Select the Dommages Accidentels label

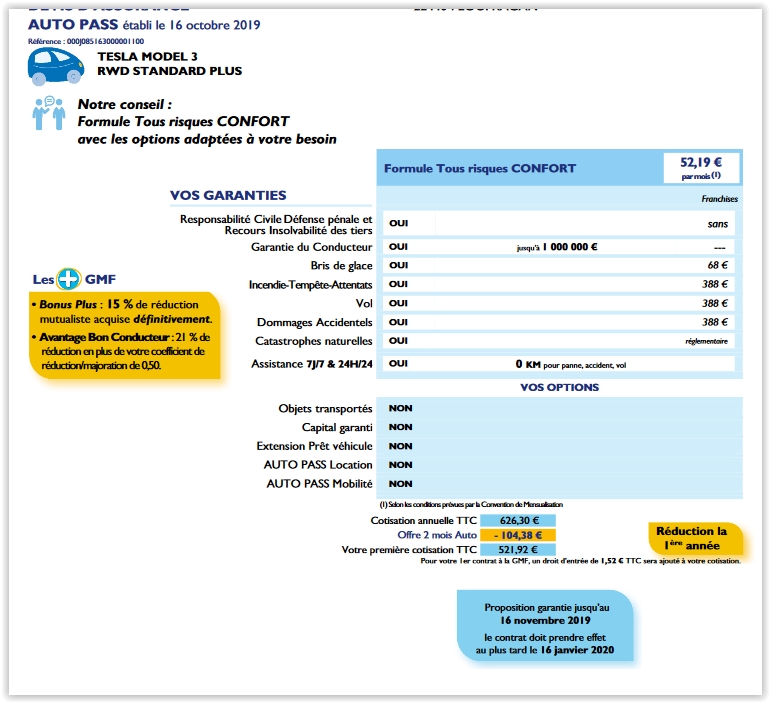point(314,323)
